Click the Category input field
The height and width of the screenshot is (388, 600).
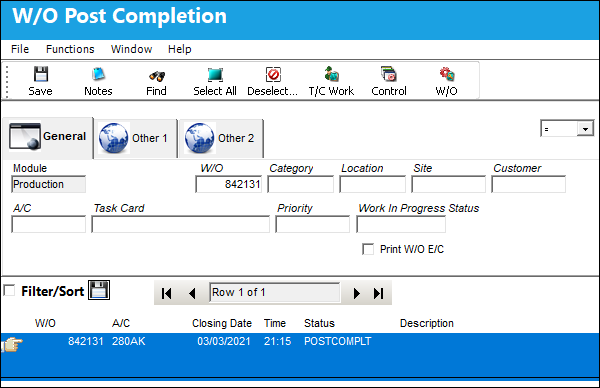pyautogui.click(x=301, y=184)
